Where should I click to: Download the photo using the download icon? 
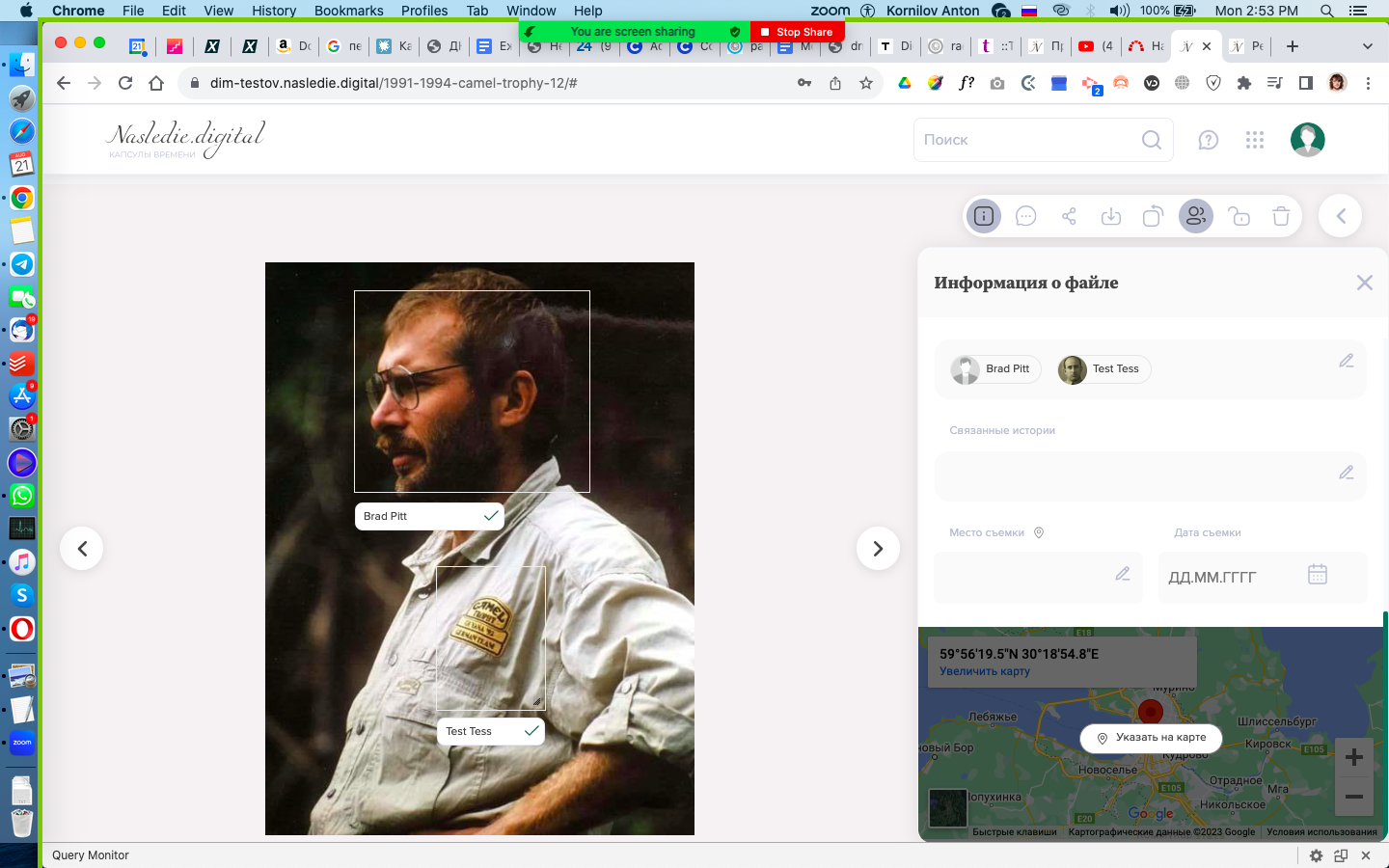pyautogui.click(x=1111, y=216)
